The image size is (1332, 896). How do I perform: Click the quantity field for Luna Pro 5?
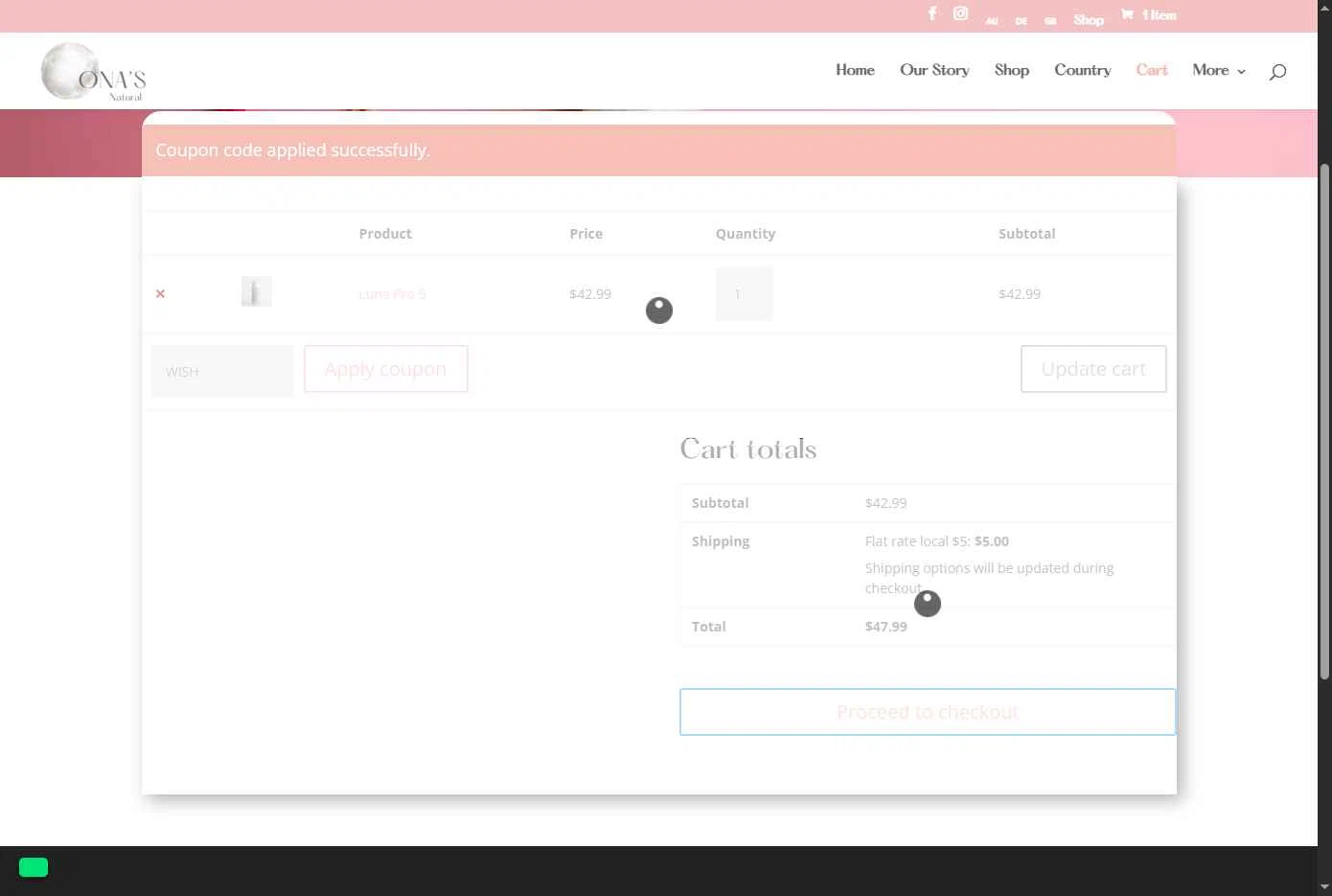tap(744, 294)
